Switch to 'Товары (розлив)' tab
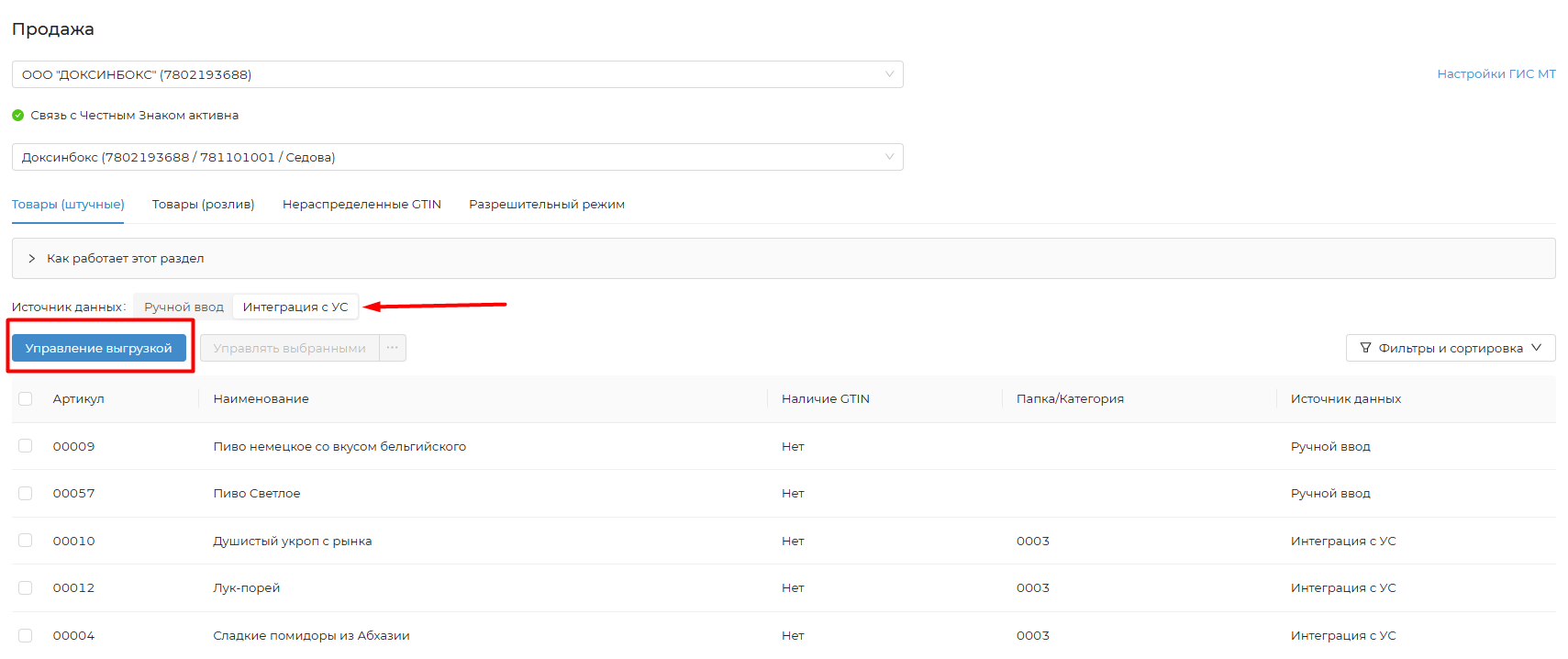 coord(203,205)
